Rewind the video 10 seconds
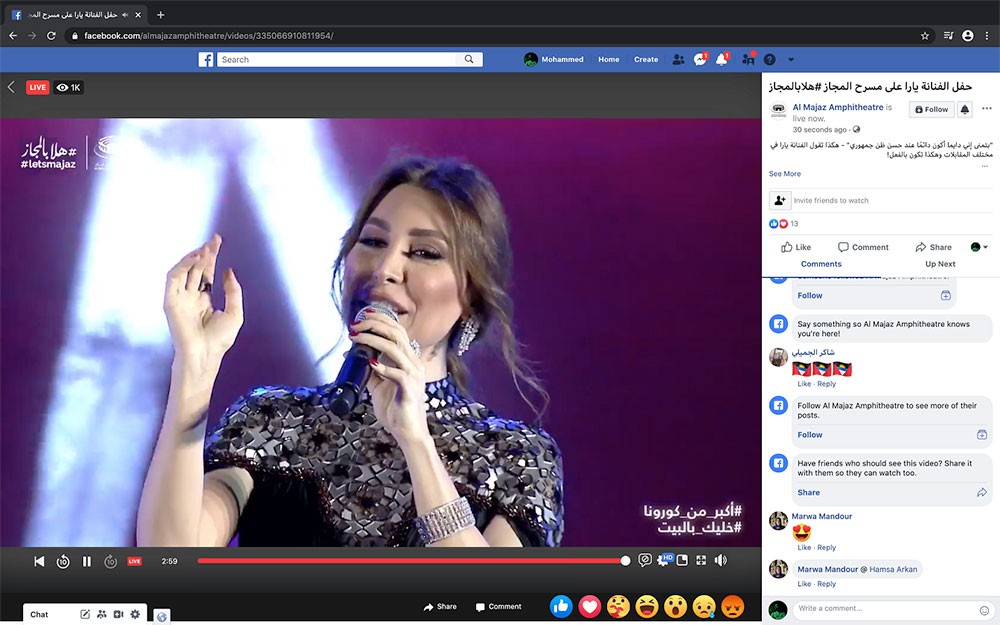The image size is (1000, 625). click(x=63, y=561)
